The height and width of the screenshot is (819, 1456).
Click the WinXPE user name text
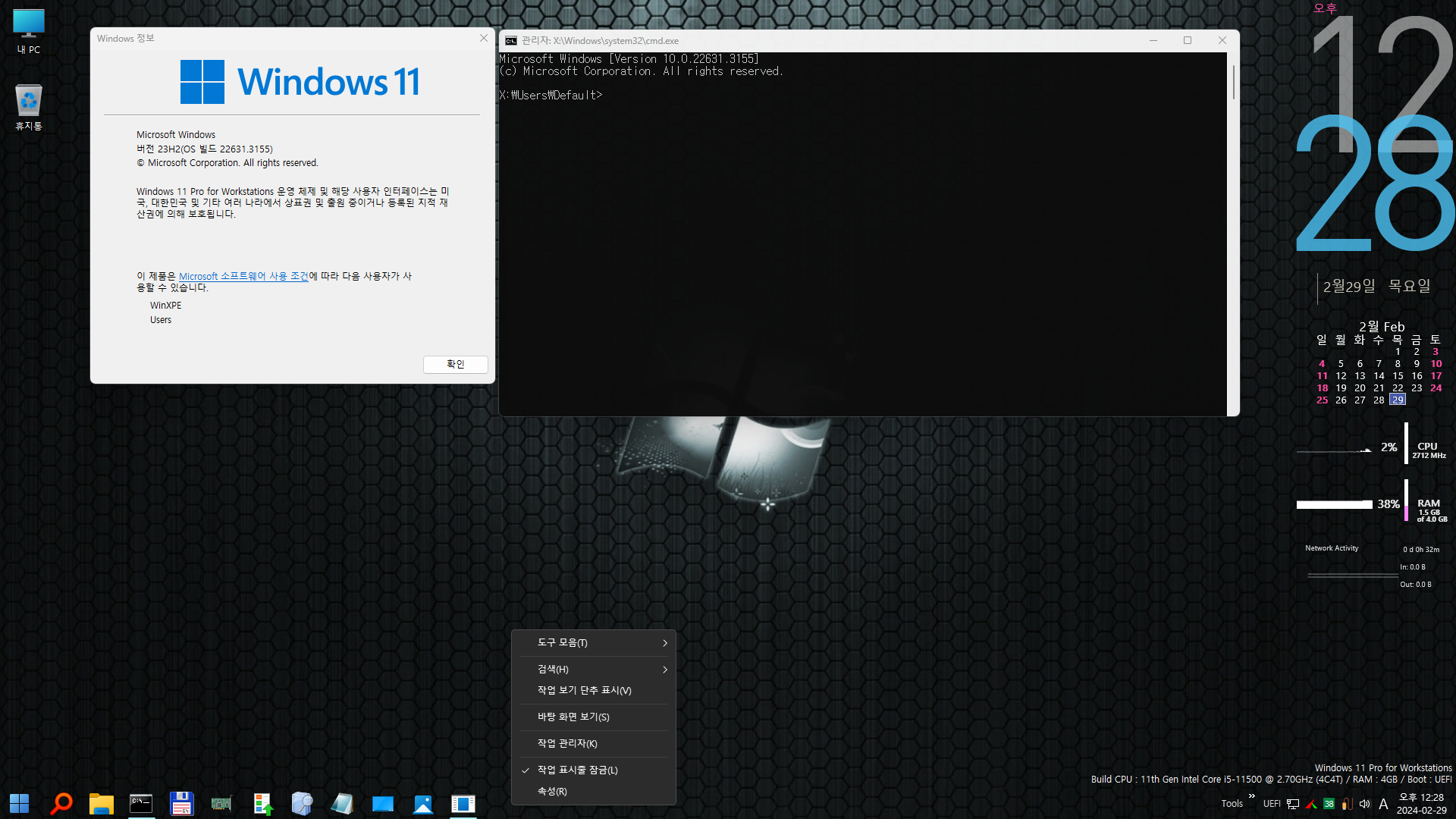pyautogui.click(x=165, y=305)
